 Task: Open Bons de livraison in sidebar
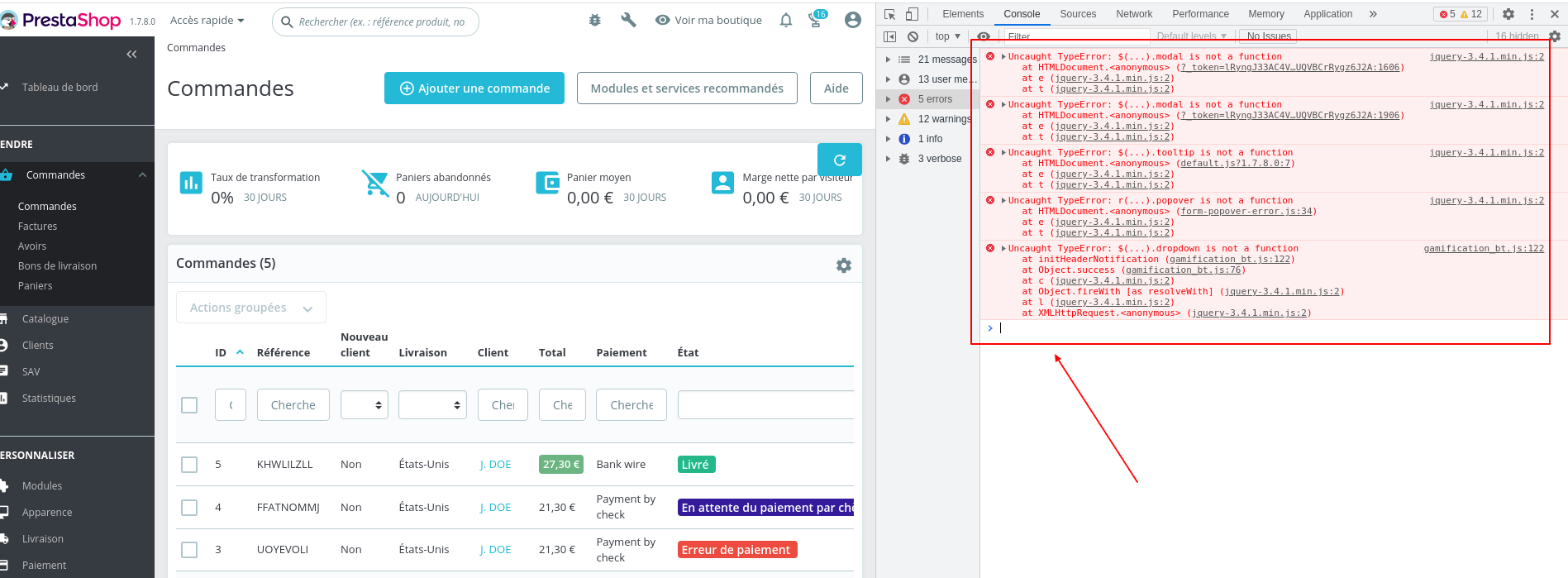coord(57,266)
